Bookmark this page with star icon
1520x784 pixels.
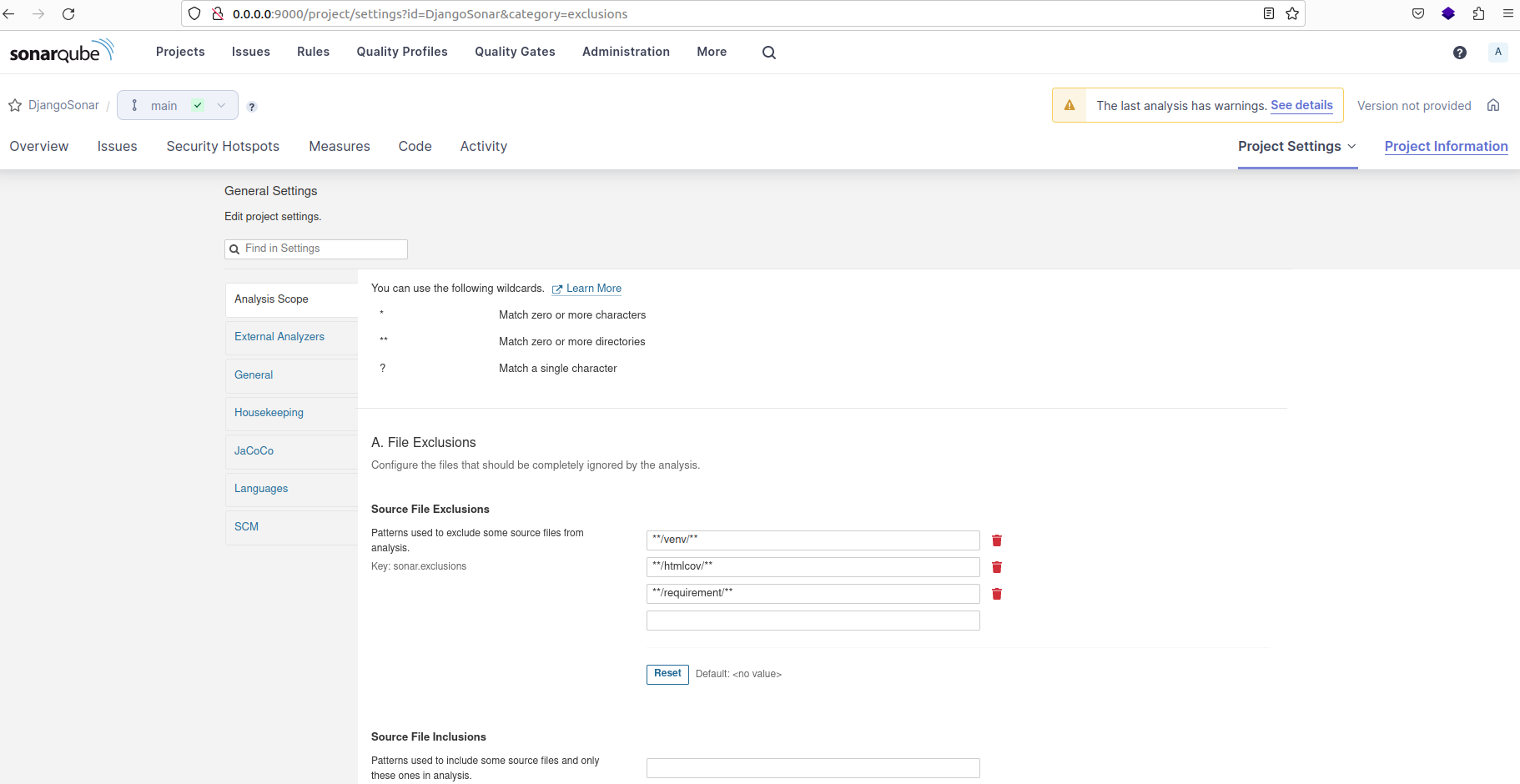pos(1292,13)
